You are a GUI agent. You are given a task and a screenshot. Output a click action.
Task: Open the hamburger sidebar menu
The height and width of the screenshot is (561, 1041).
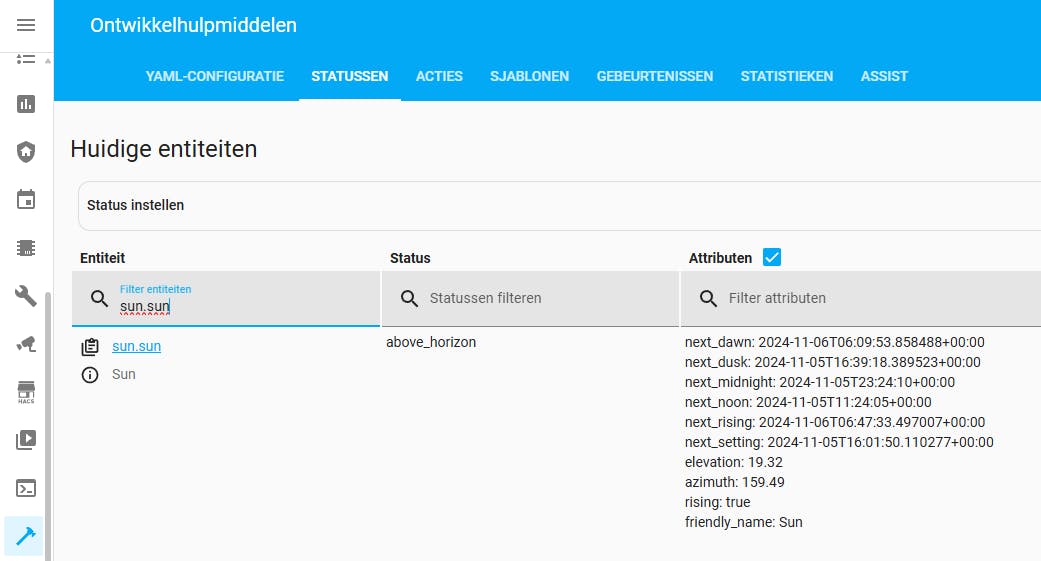[x=26, y=25]
